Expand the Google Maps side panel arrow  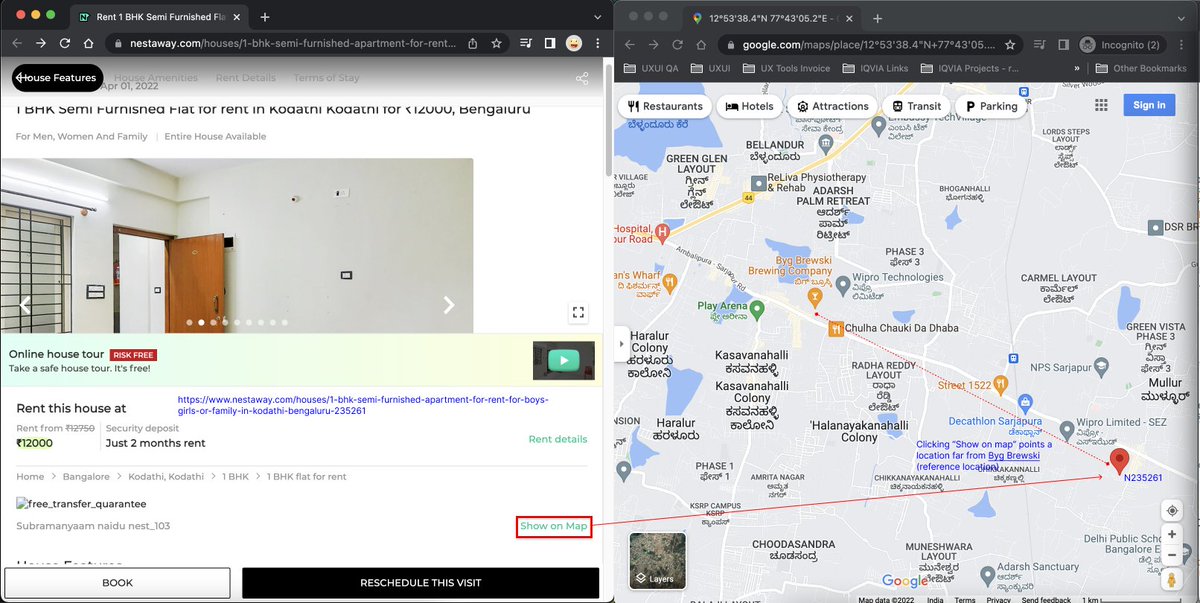click(622, 344)
